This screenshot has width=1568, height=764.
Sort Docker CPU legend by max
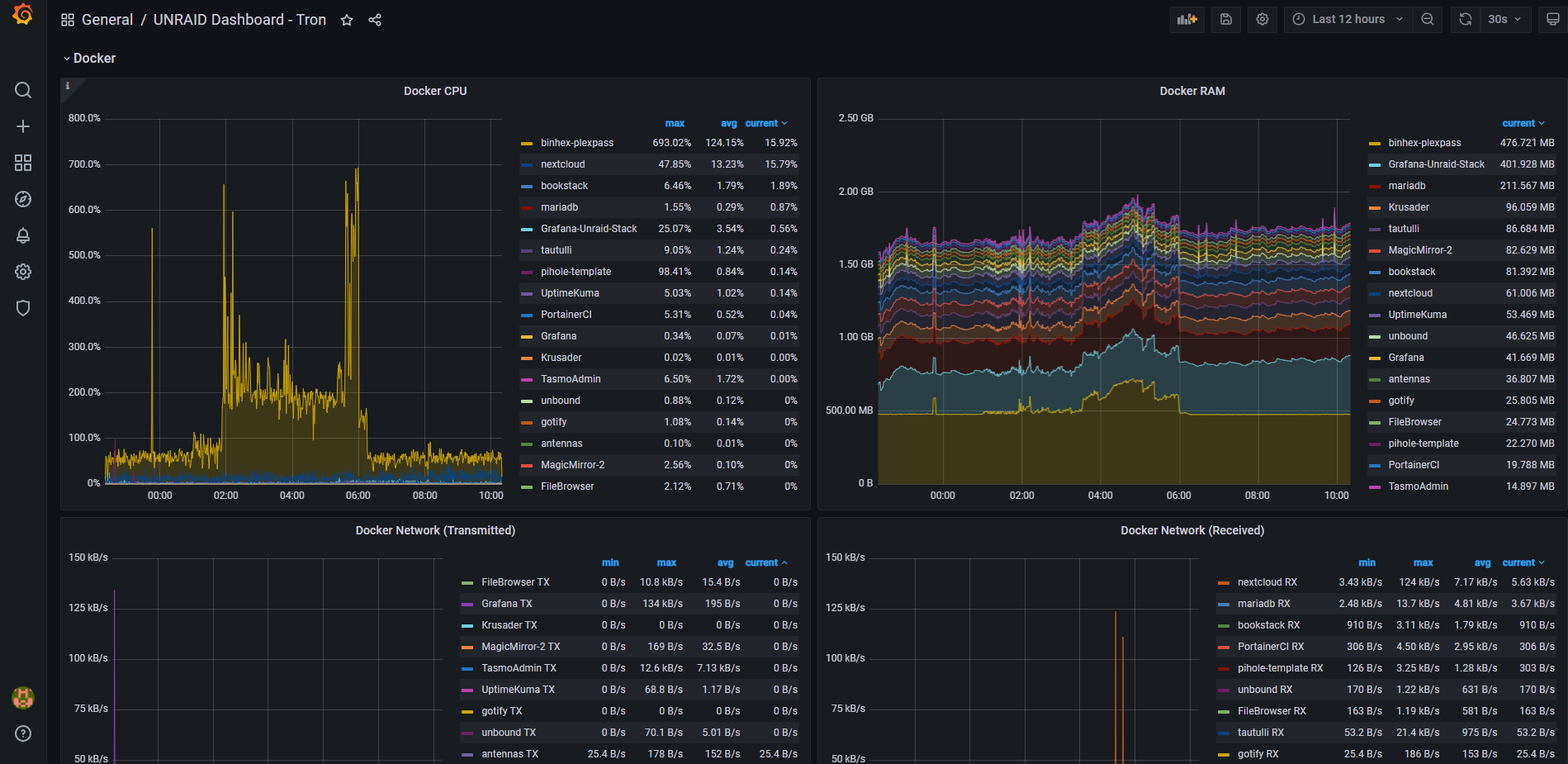pos(675,123)
